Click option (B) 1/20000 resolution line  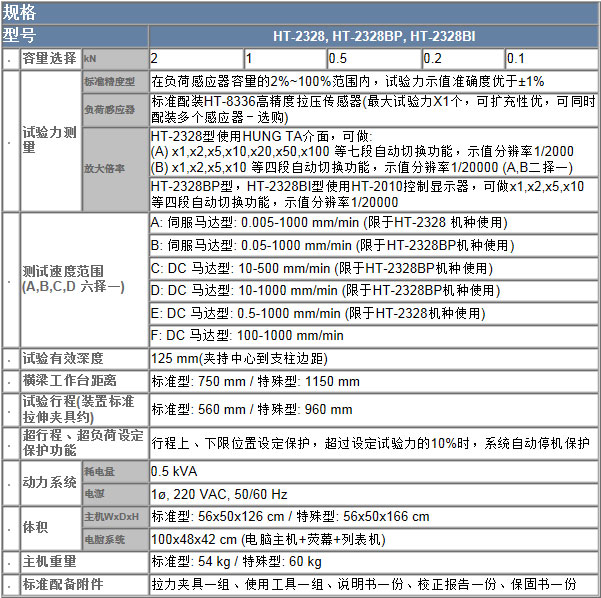click(362, 167)
